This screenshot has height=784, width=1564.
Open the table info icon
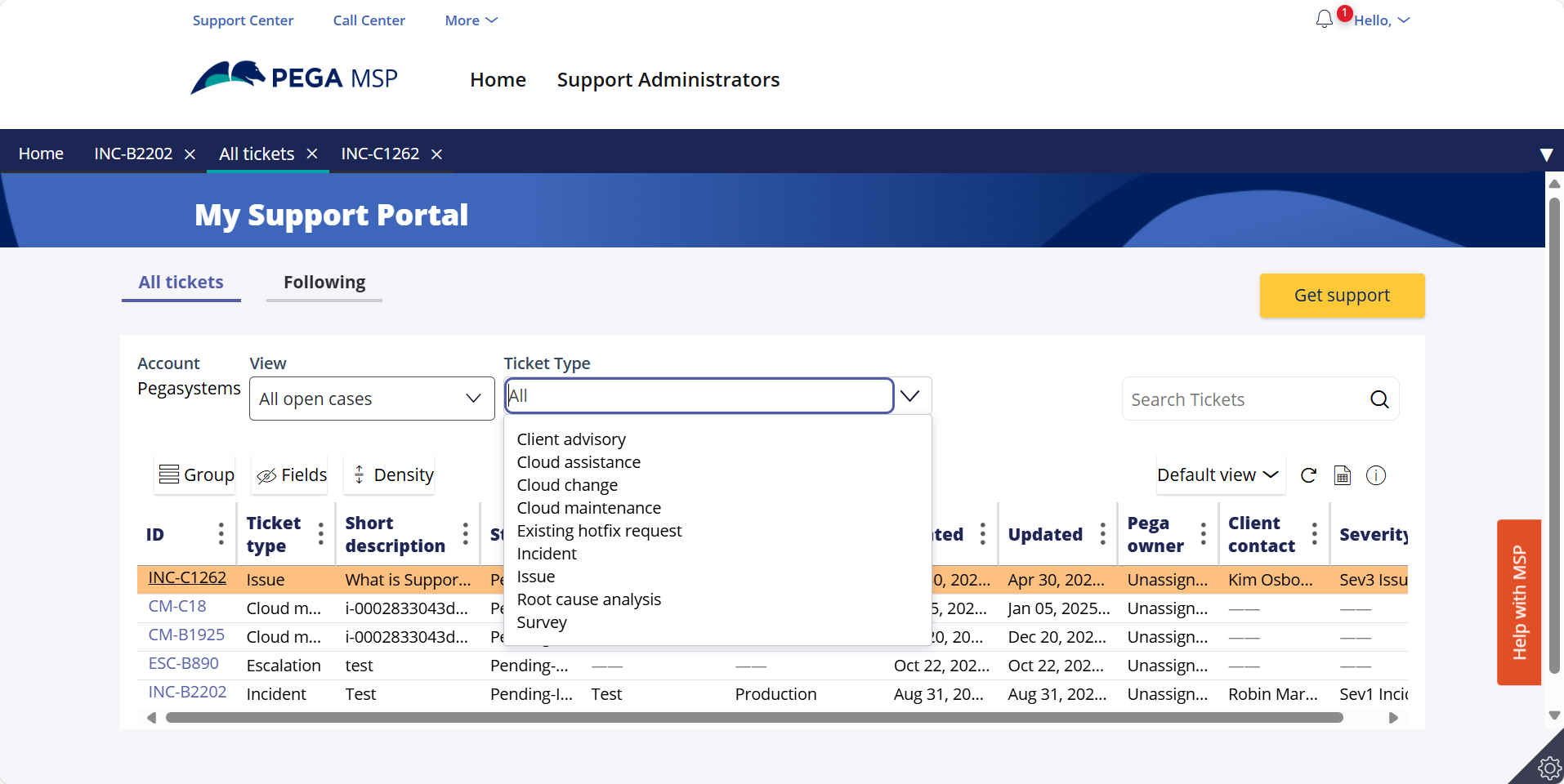pyautogui.click(x=1376, y=475)
